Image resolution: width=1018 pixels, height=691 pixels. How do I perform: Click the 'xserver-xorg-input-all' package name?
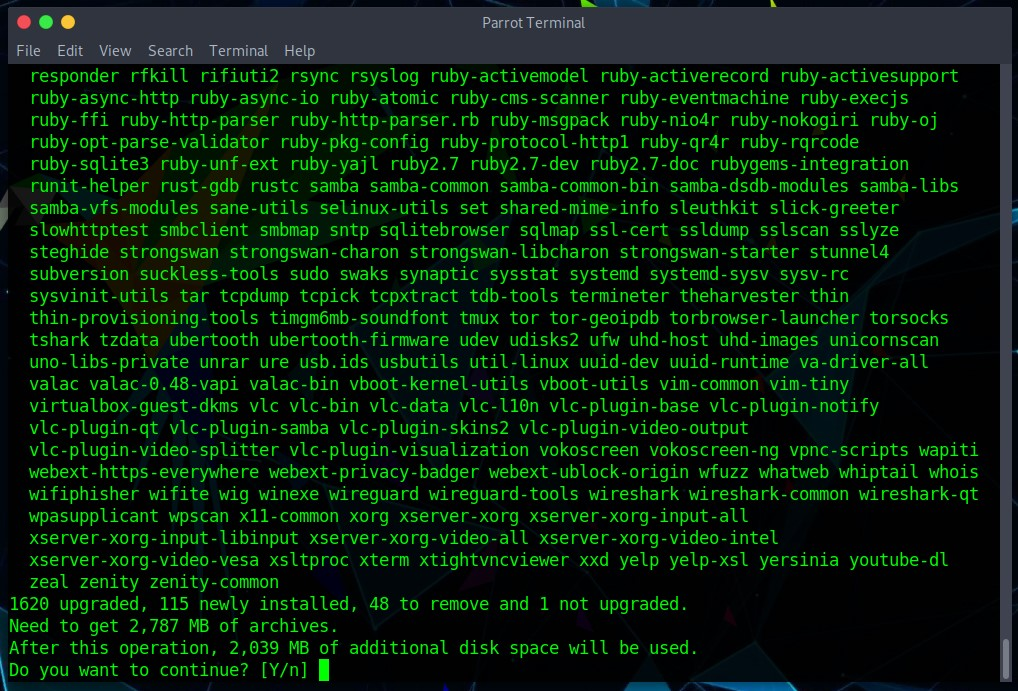pos(639,516)
